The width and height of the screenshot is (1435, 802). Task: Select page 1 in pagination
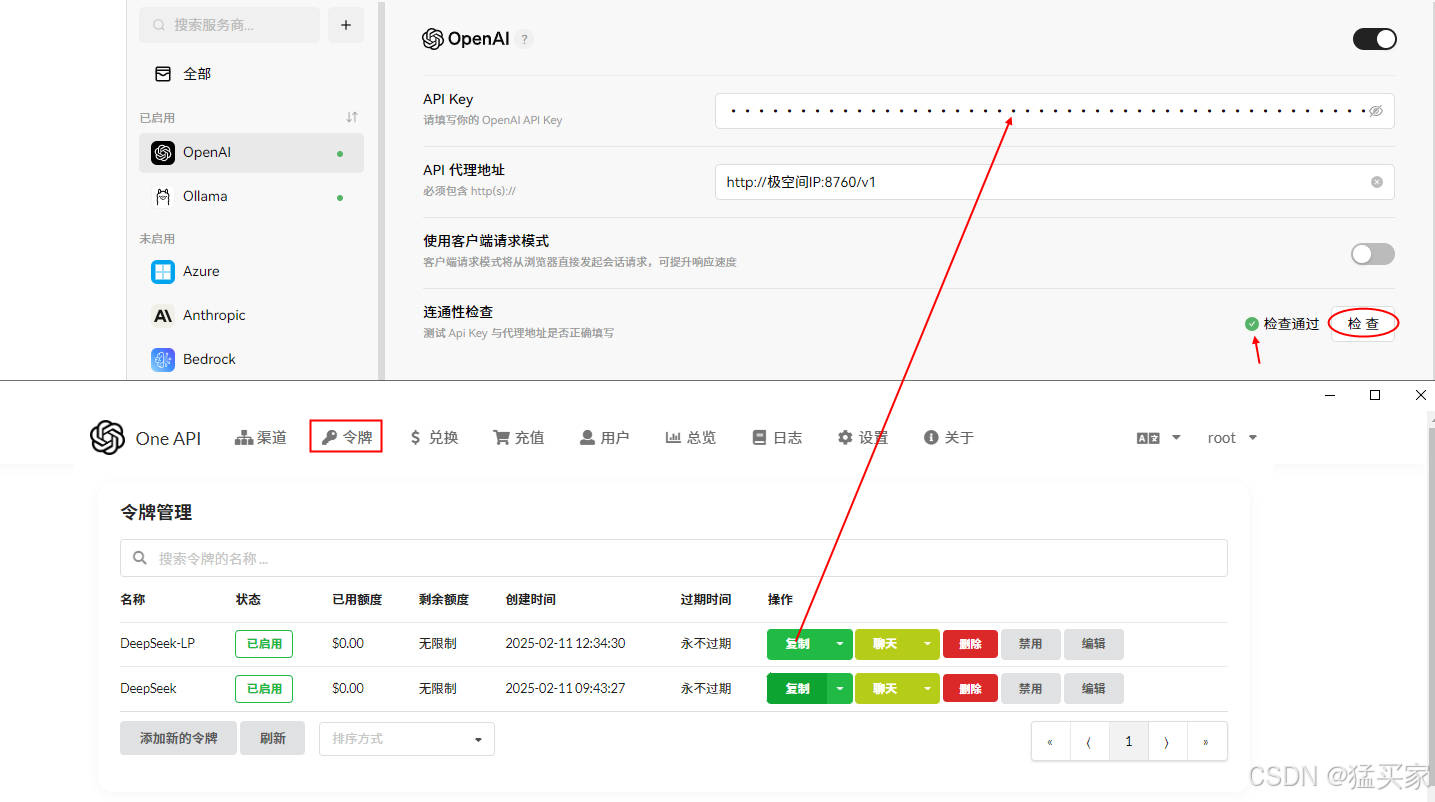[x=1129, y=742]
